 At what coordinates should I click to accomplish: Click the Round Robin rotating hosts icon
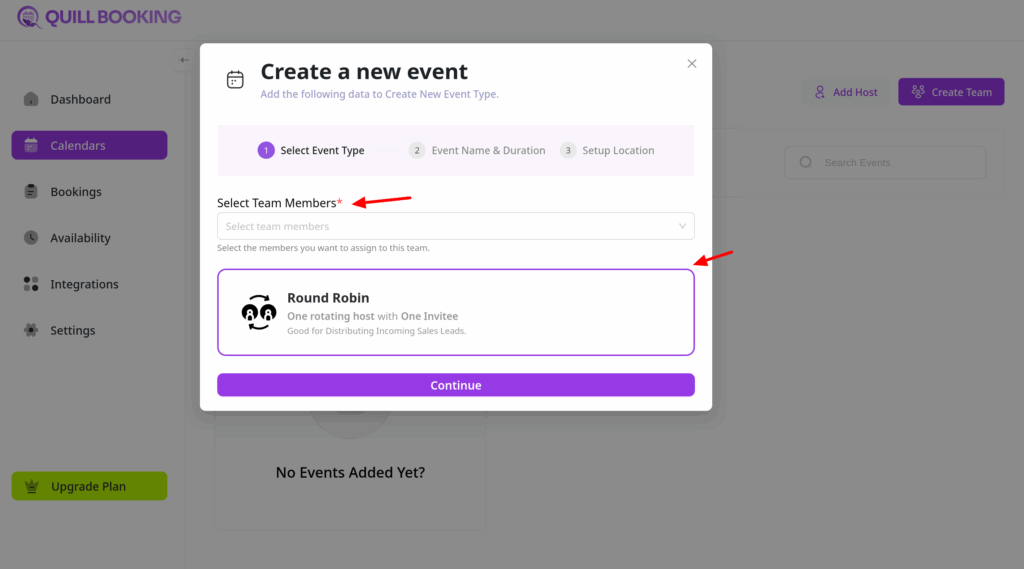[259, 312]
